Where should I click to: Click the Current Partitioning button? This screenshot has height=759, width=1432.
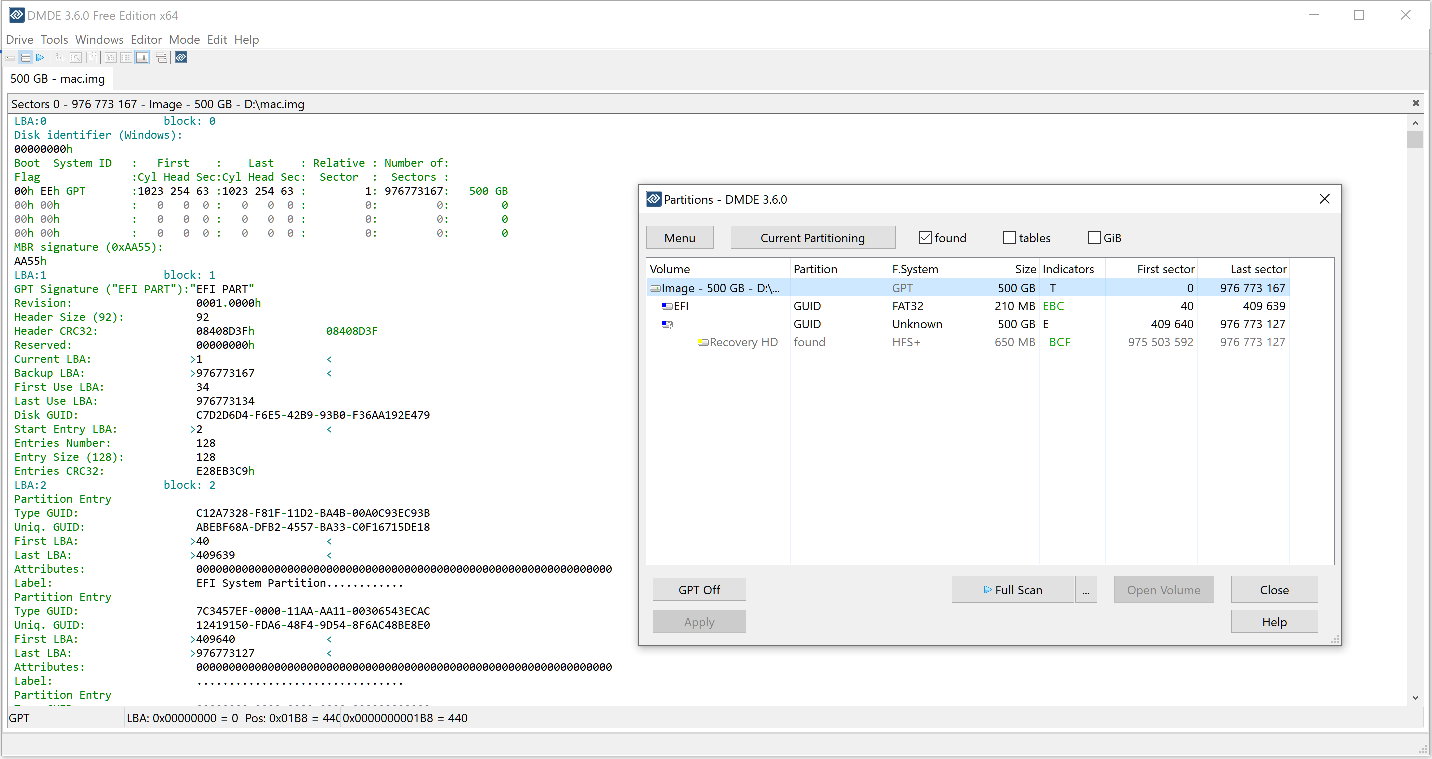click(x=812, y=238)
